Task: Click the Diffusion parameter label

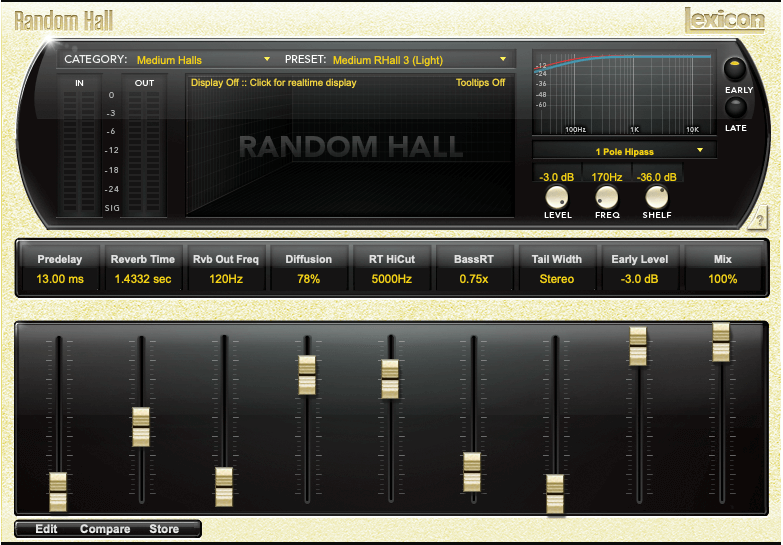Action: tap(309, 259)
